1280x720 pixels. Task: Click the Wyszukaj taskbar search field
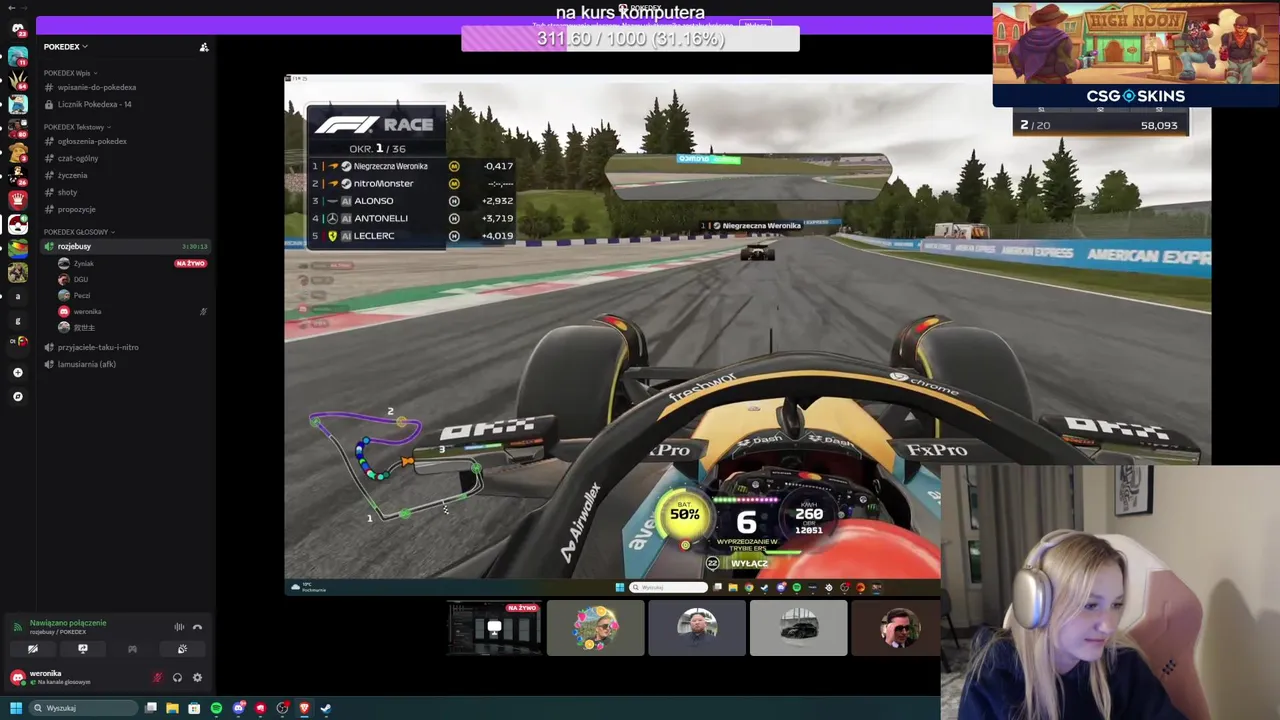(84, 708)
